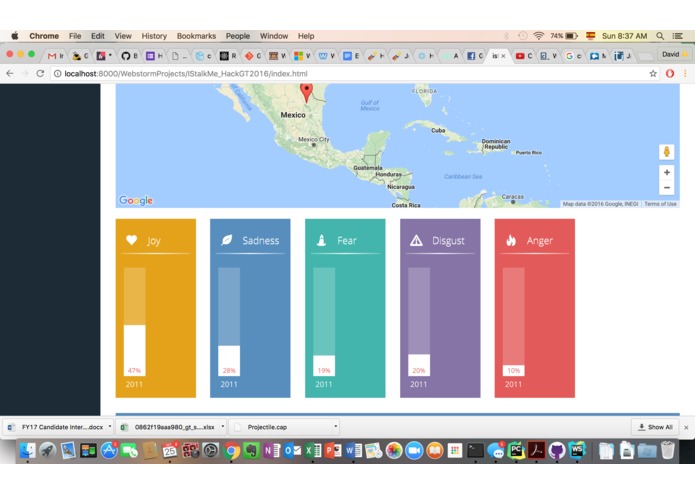The width and height of the screenshot is (695, 494).
Task: Open GitHub Desktop from the Dock
Action: (557, 451)
